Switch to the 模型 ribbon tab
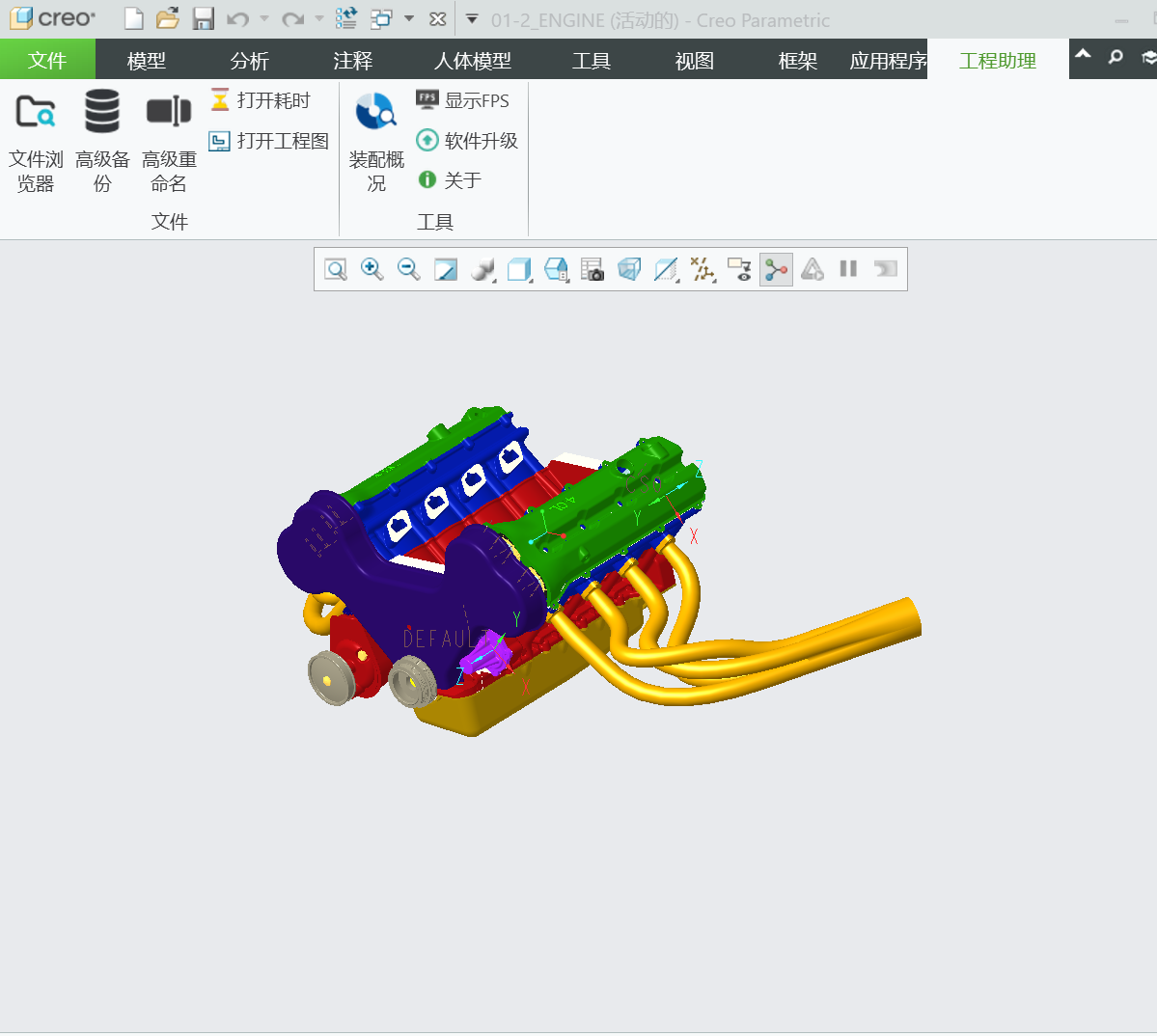This screenshot has height=1036, width=1157. coord(147,61)
